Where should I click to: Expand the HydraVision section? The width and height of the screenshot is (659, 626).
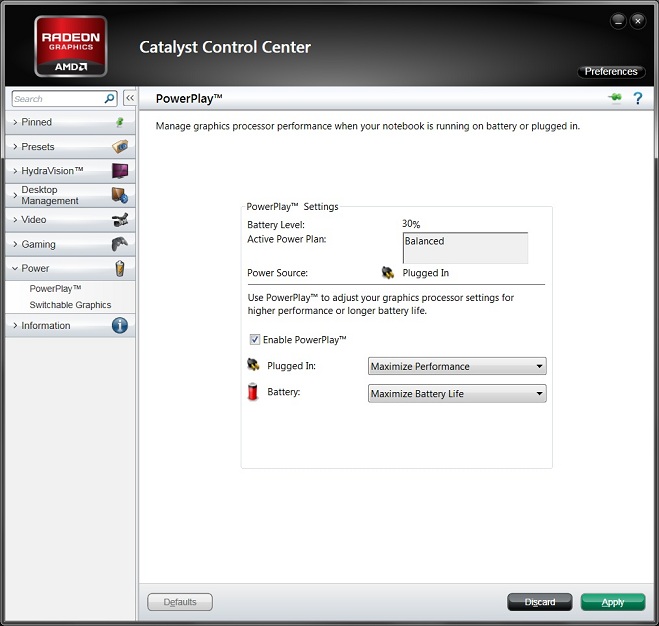click(70, 171)
